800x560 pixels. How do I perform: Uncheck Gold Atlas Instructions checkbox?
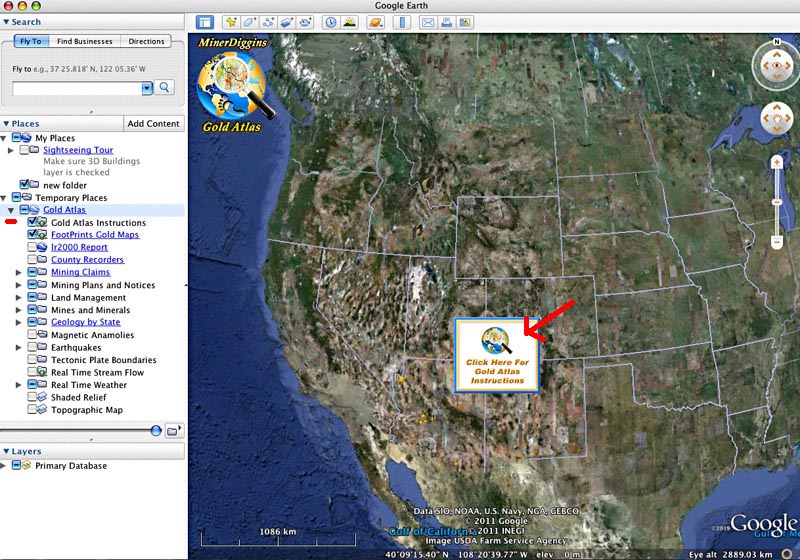(32, 222)
